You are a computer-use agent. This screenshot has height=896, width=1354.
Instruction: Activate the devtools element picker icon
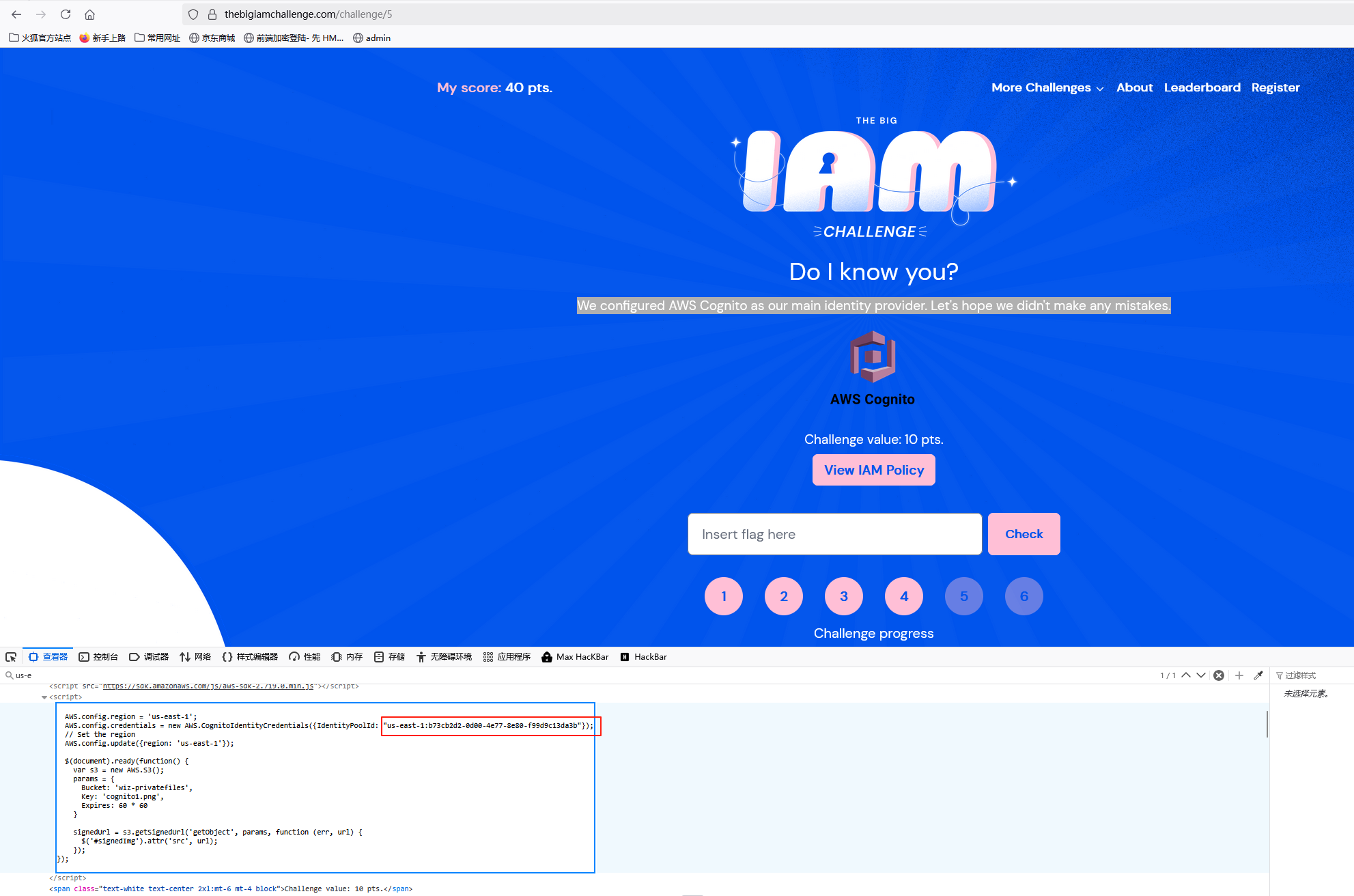(11, 657)
